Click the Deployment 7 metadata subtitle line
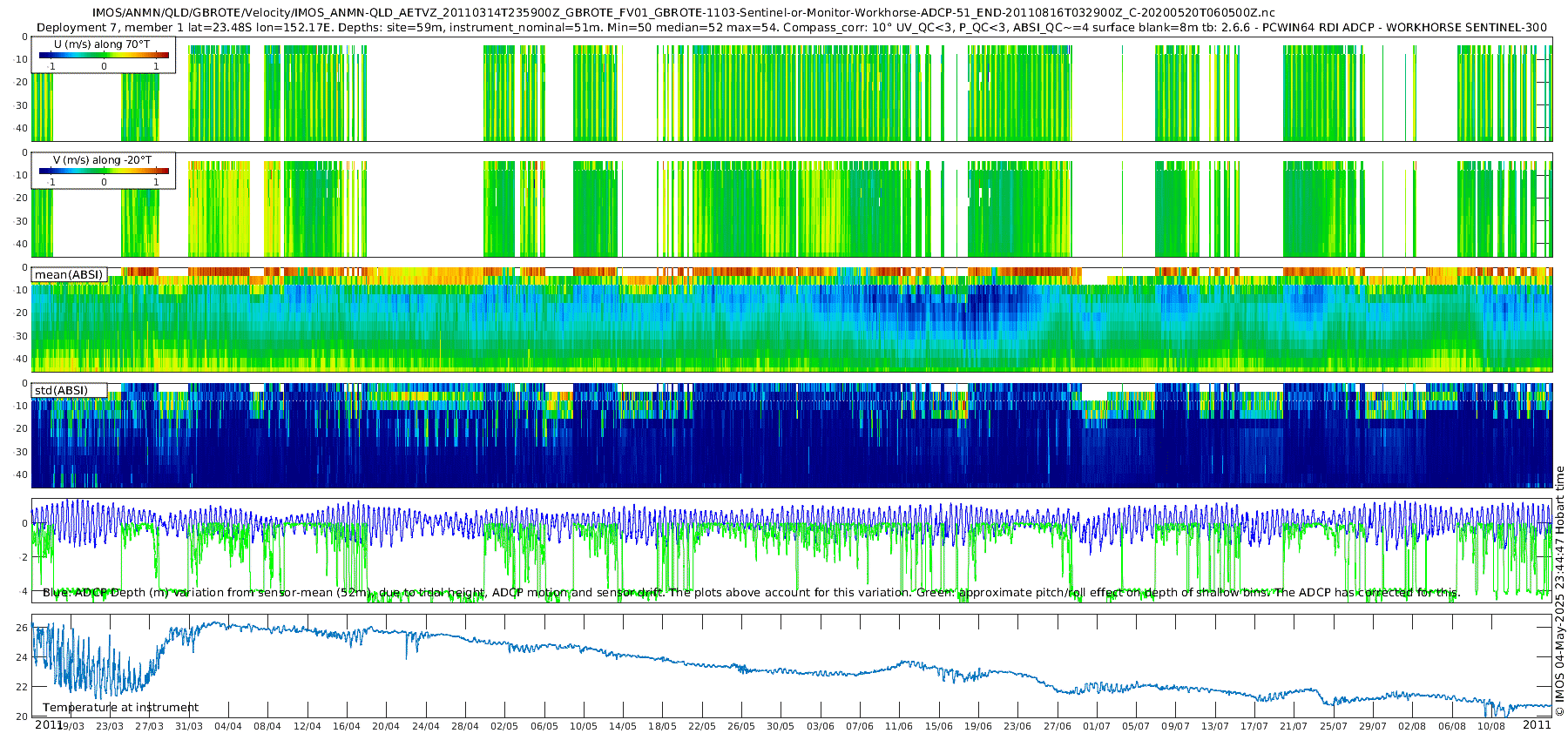 (x=792, y=27)
